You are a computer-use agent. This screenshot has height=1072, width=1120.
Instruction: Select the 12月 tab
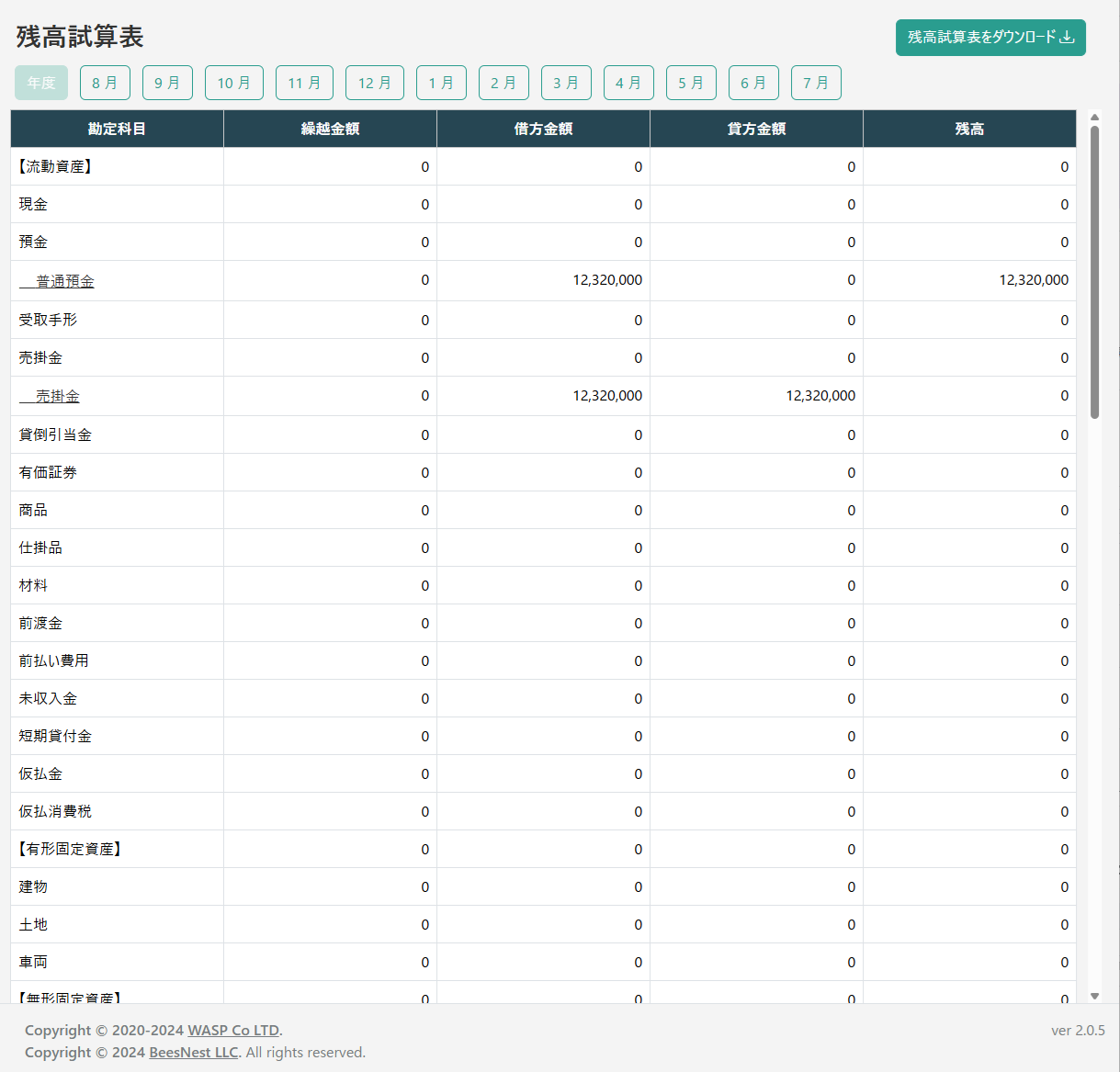tap(375, 83)
